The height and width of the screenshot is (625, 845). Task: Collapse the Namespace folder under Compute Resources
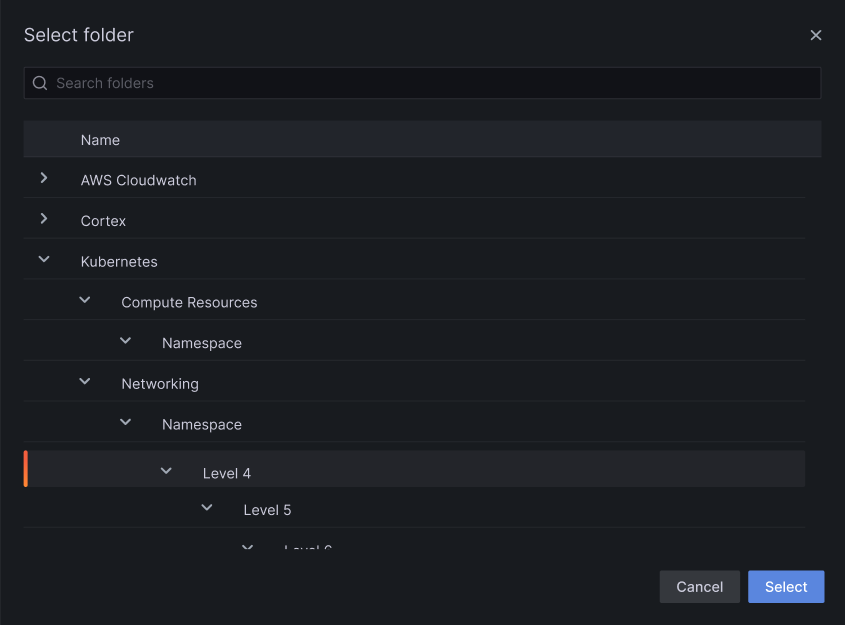click(x=125, y=340)
